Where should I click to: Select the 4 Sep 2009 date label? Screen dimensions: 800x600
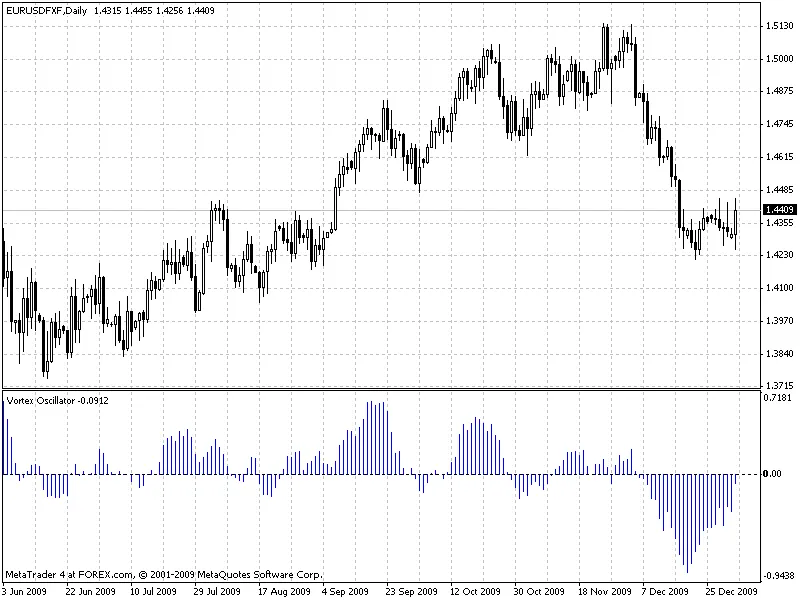[344, 591]
